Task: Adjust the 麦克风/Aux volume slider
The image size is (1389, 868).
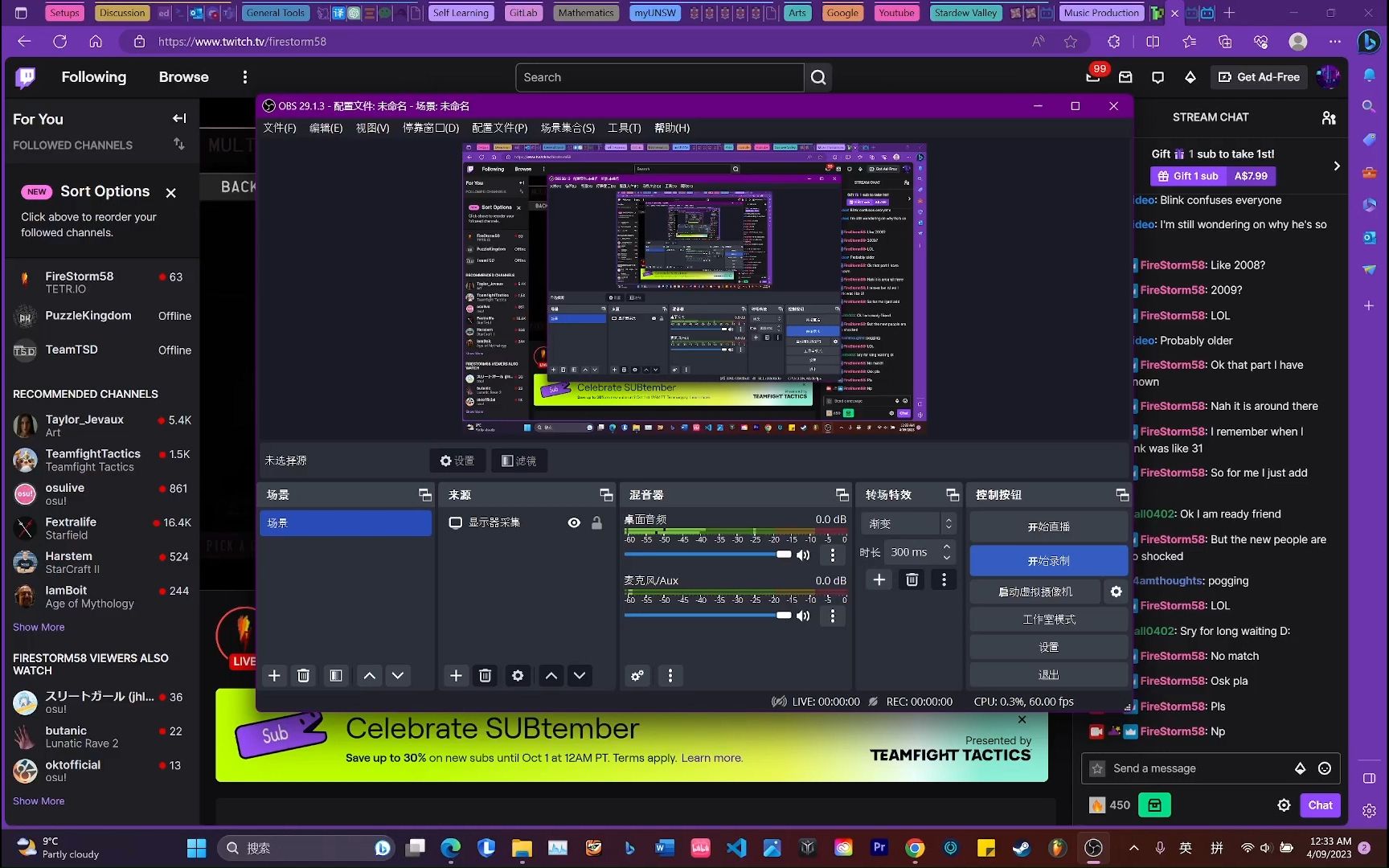Action: (707, 616)
